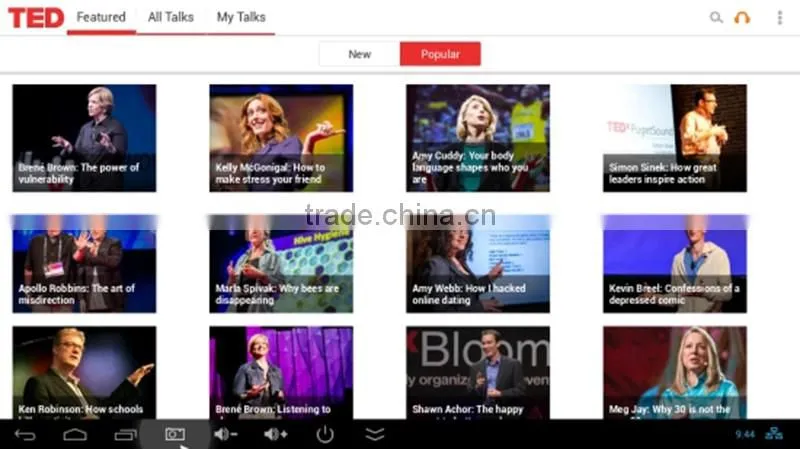
Task: Open the search magnifier icon
Action: point(716,17)
